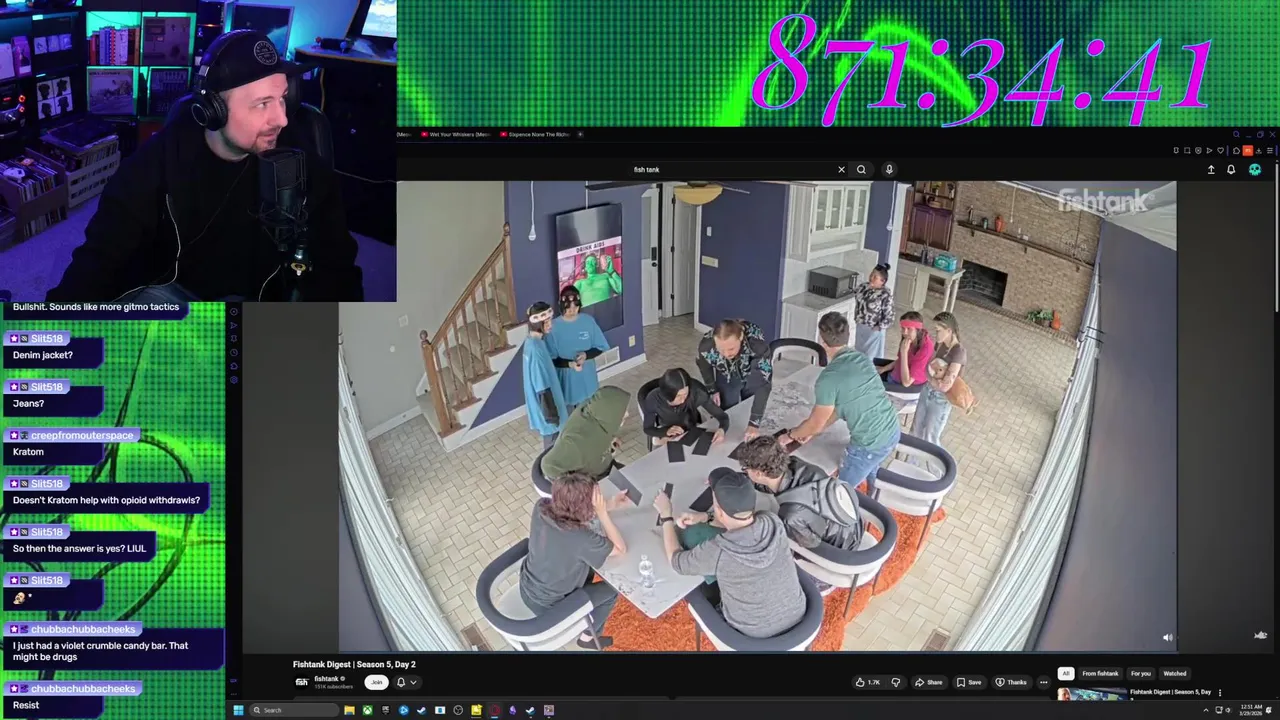Open the taskbar clock showing 12:51 AM
The height and width of the screenshot is (720, 1280).
pyautogui.click(x=1253, y=710)
